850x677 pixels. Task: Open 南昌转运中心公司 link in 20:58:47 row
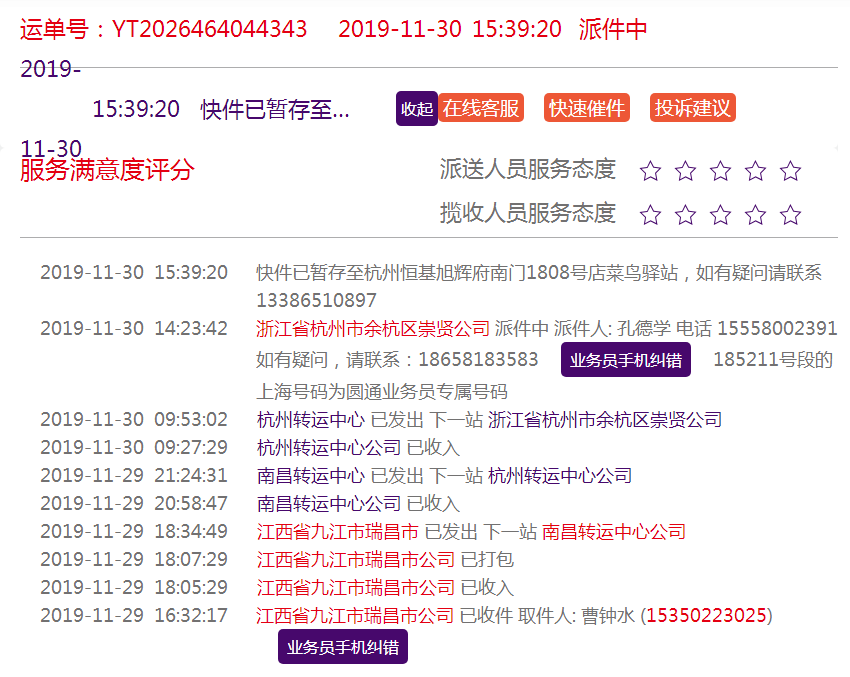(329, 504)
